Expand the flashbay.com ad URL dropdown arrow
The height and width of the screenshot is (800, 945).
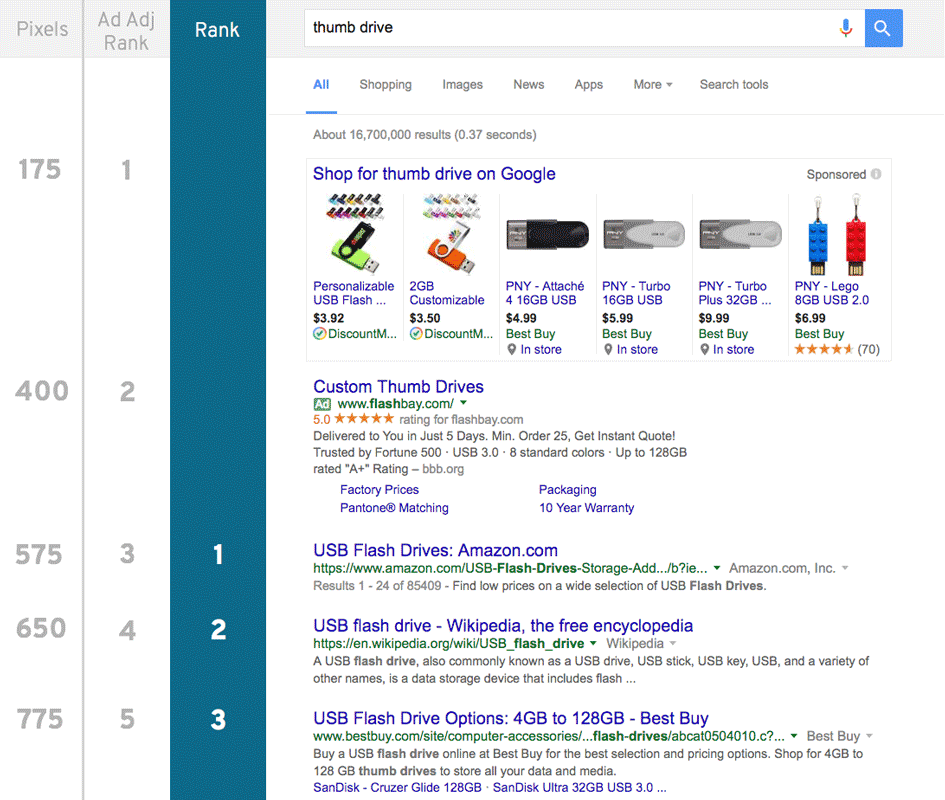[x=463, y=403]
